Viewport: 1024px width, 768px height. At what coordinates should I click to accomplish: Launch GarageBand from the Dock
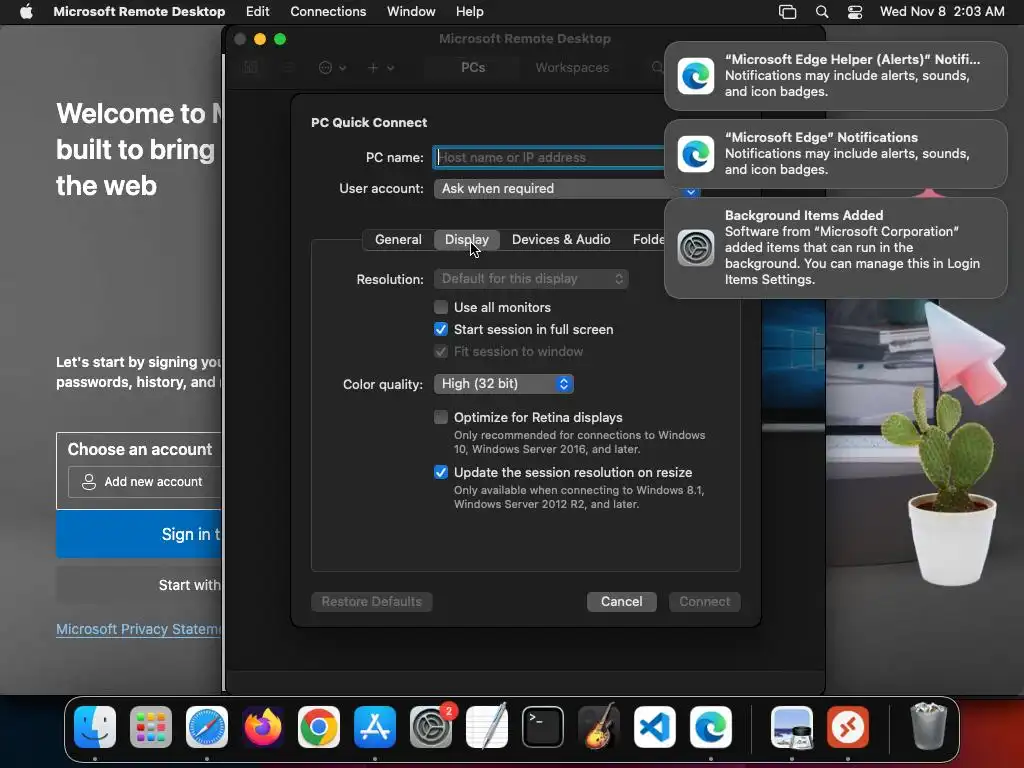pyautogui.click(x=599, y=726)
